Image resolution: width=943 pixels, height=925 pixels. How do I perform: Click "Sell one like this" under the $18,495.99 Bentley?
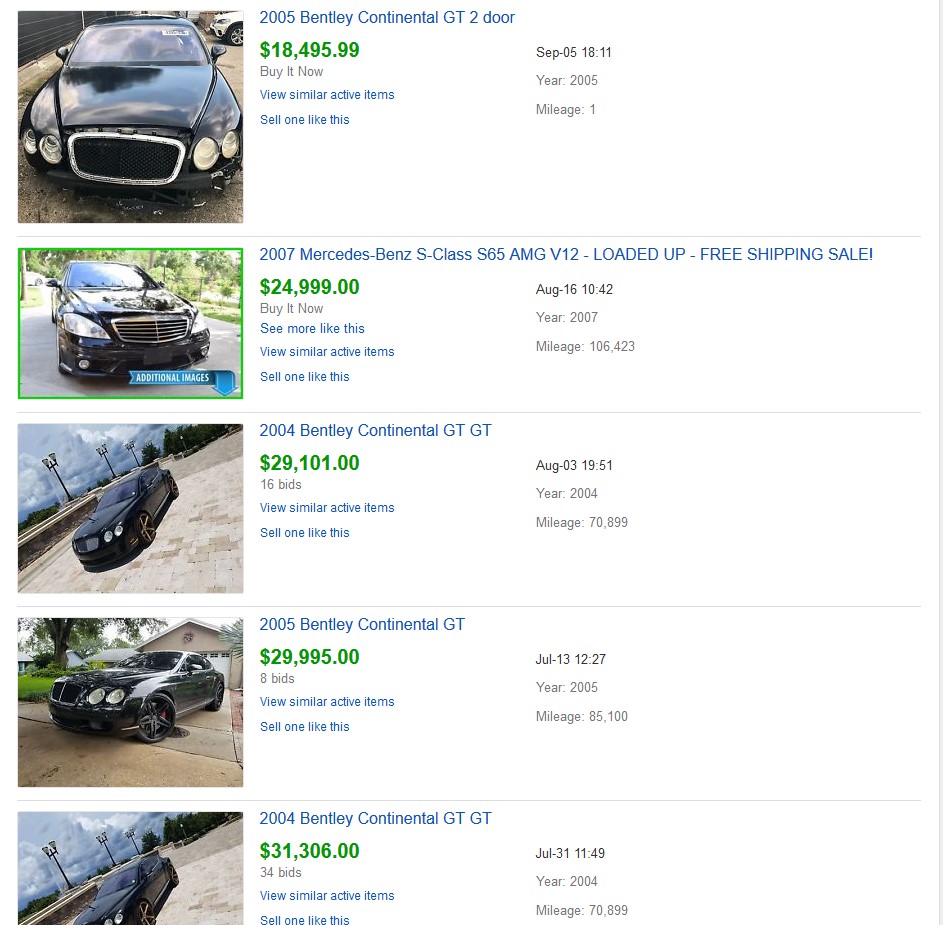coord(305,120)
